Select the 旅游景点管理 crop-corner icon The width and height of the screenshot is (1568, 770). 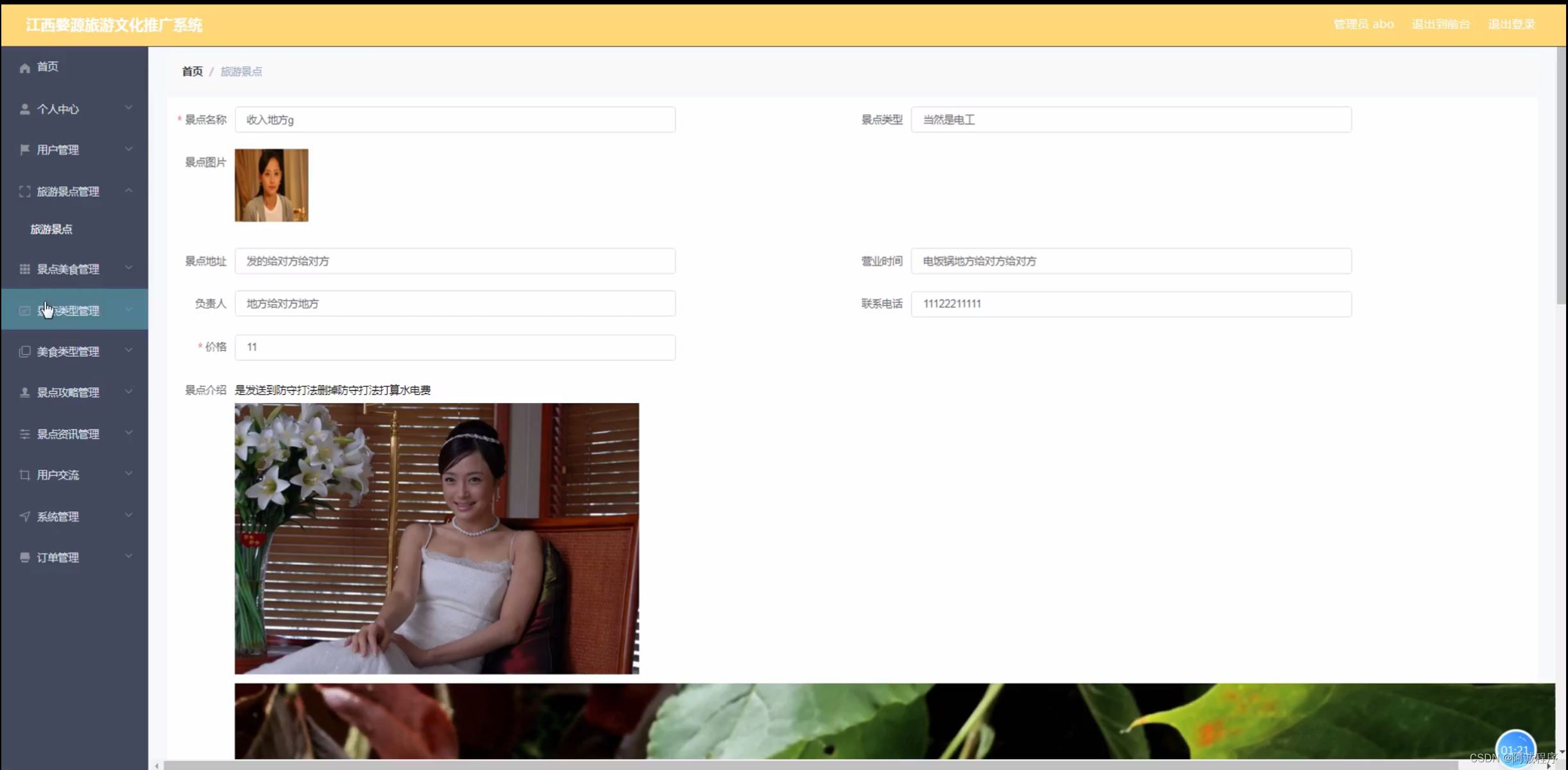24,191
